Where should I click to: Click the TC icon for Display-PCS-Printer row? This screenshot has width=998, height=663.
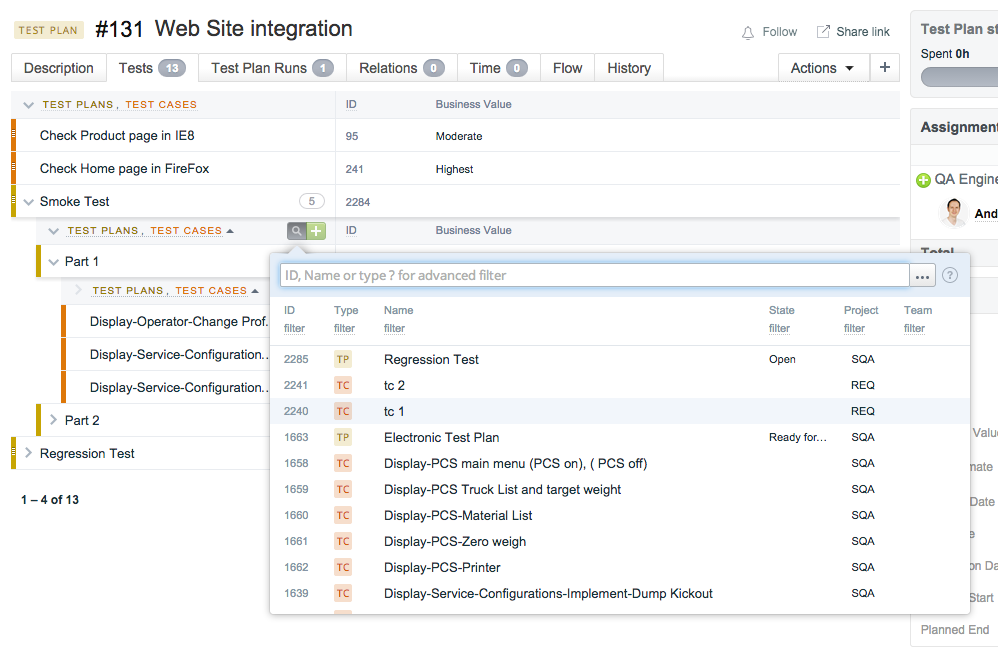click(343, 568)
